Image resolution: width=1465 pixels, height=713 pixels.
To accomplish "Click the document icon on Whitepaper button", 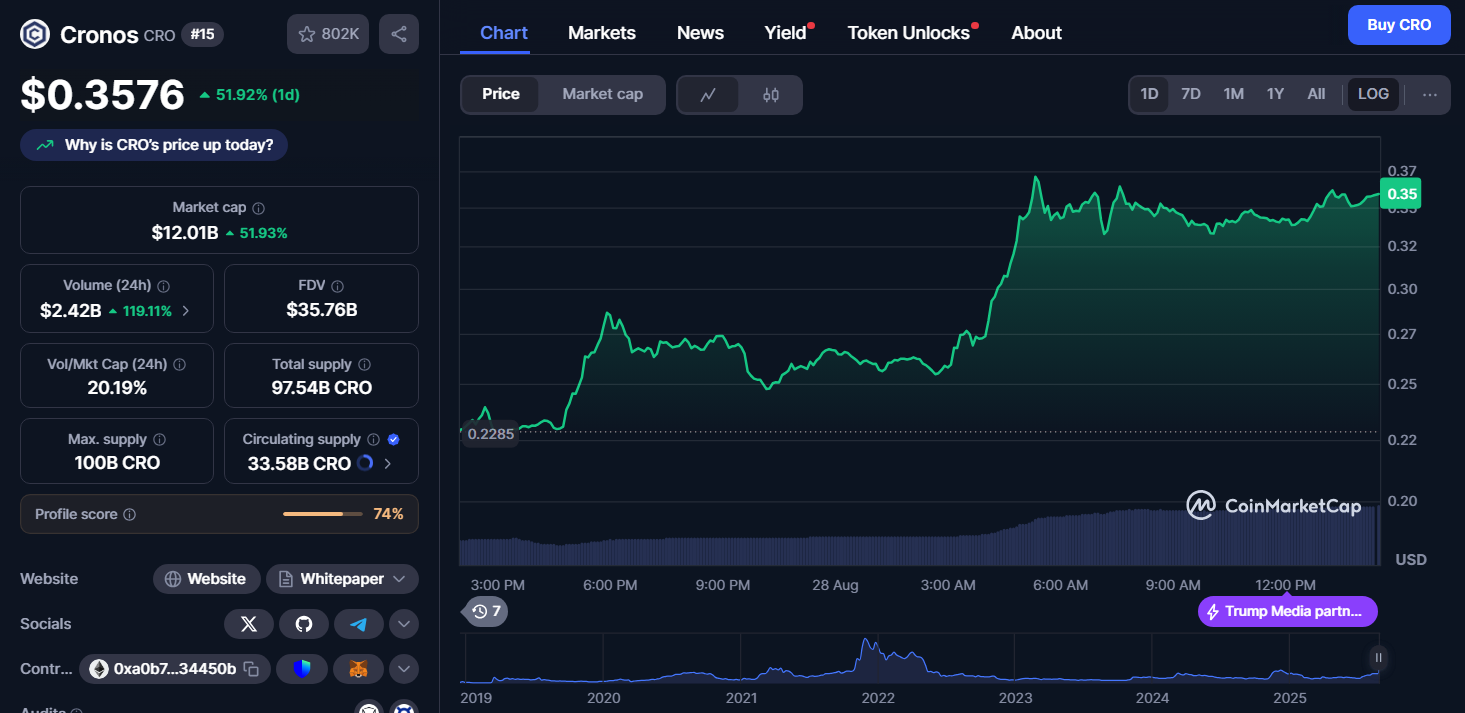I will (x=286, y=579).
